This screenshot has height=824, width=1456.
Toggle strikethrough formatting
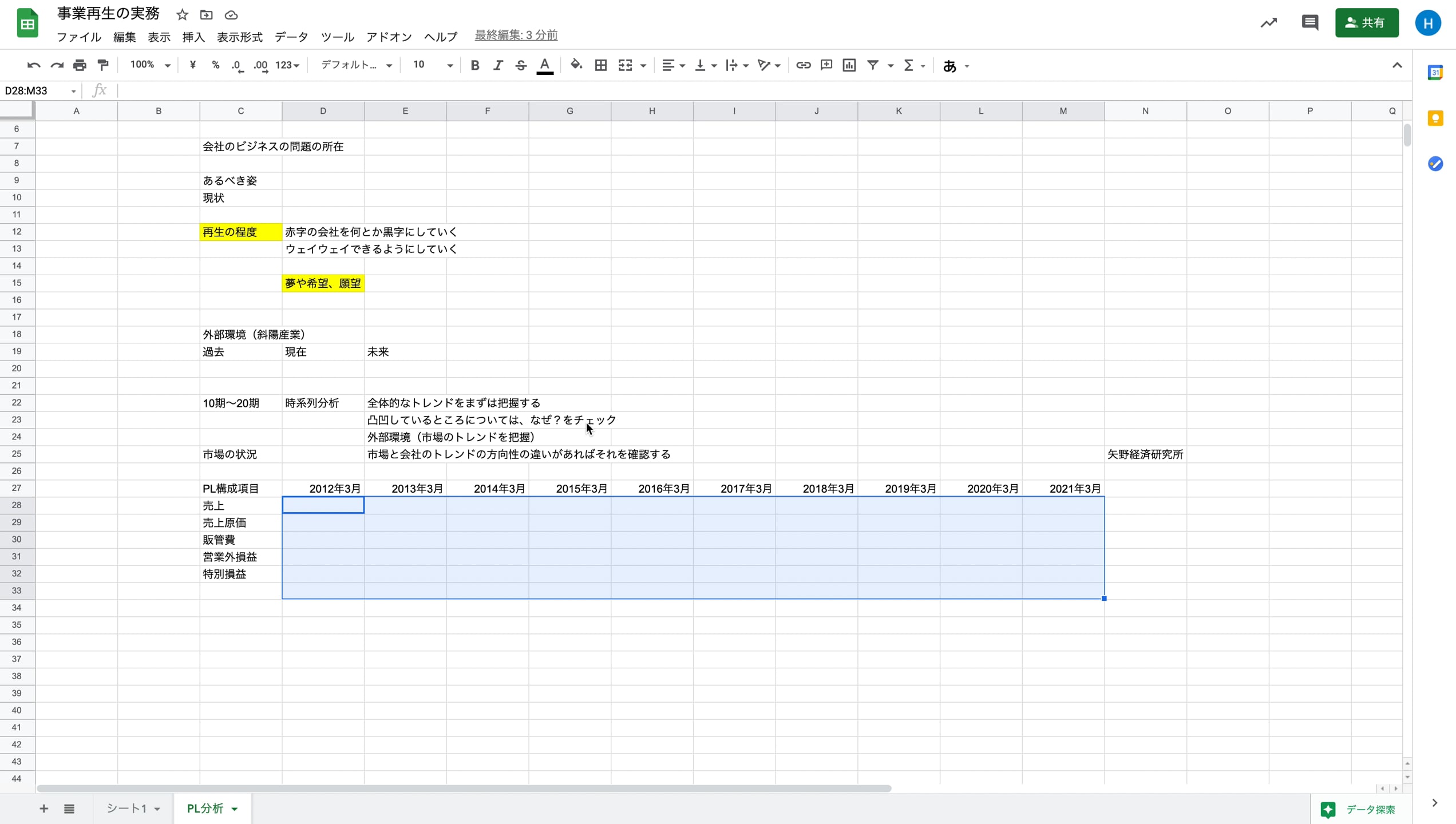pyautogui.click(x=521, y=65)
